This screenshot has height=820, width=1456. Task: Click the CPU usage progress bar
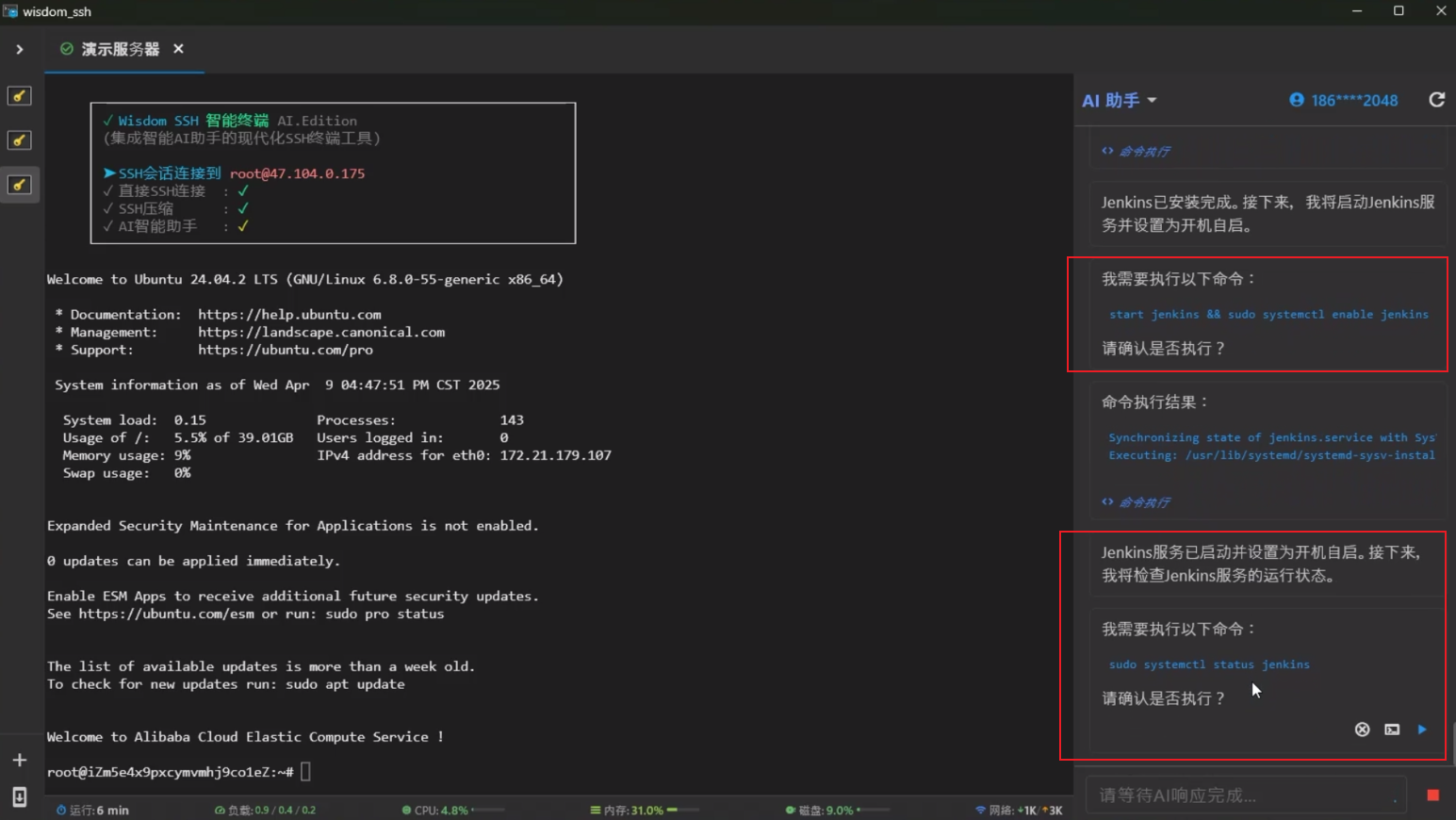(x=488, y=810)
